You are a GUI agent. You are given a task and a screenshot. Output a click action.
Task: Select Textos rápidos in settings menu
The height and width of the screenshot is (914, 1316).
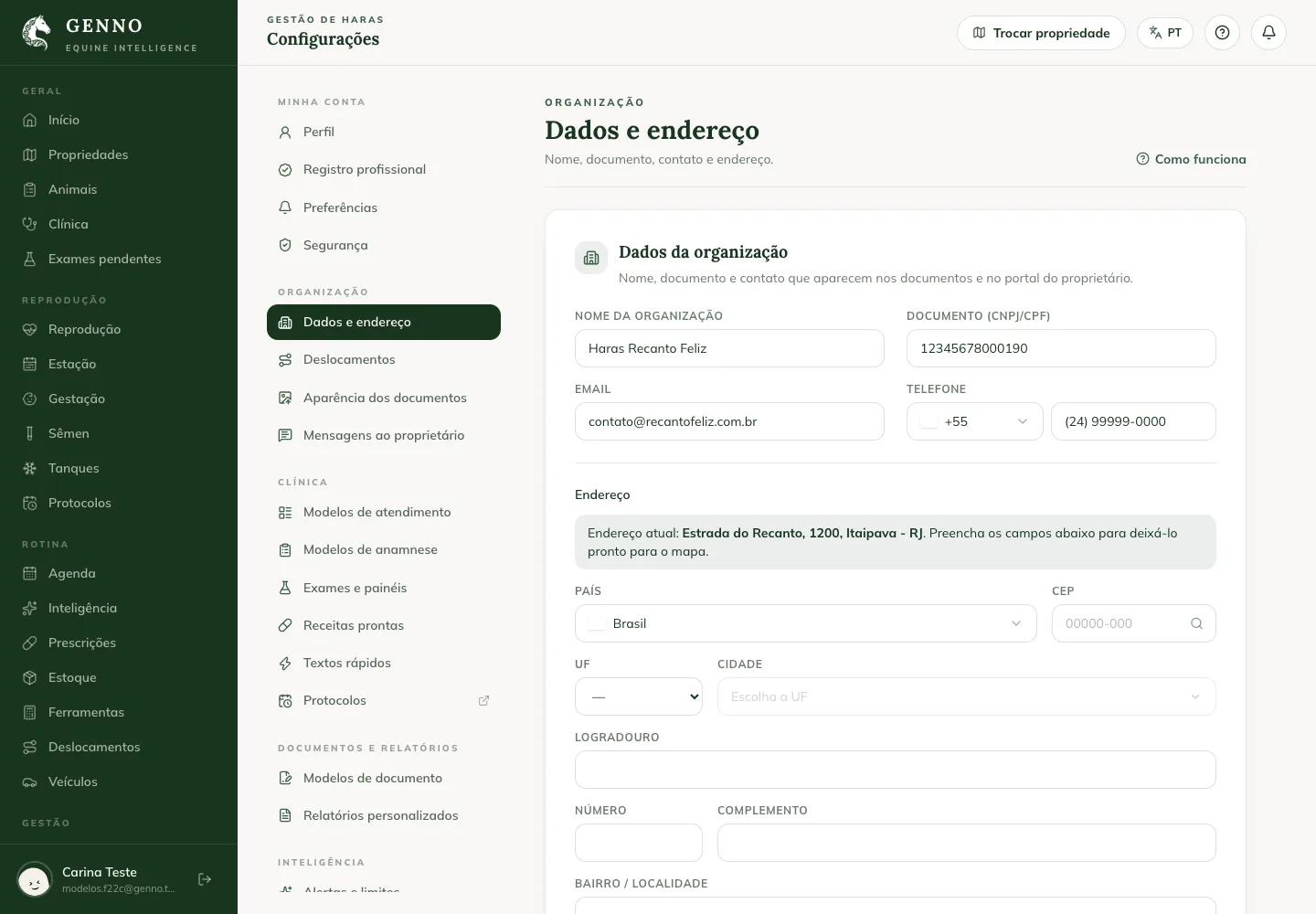[384, 663]
